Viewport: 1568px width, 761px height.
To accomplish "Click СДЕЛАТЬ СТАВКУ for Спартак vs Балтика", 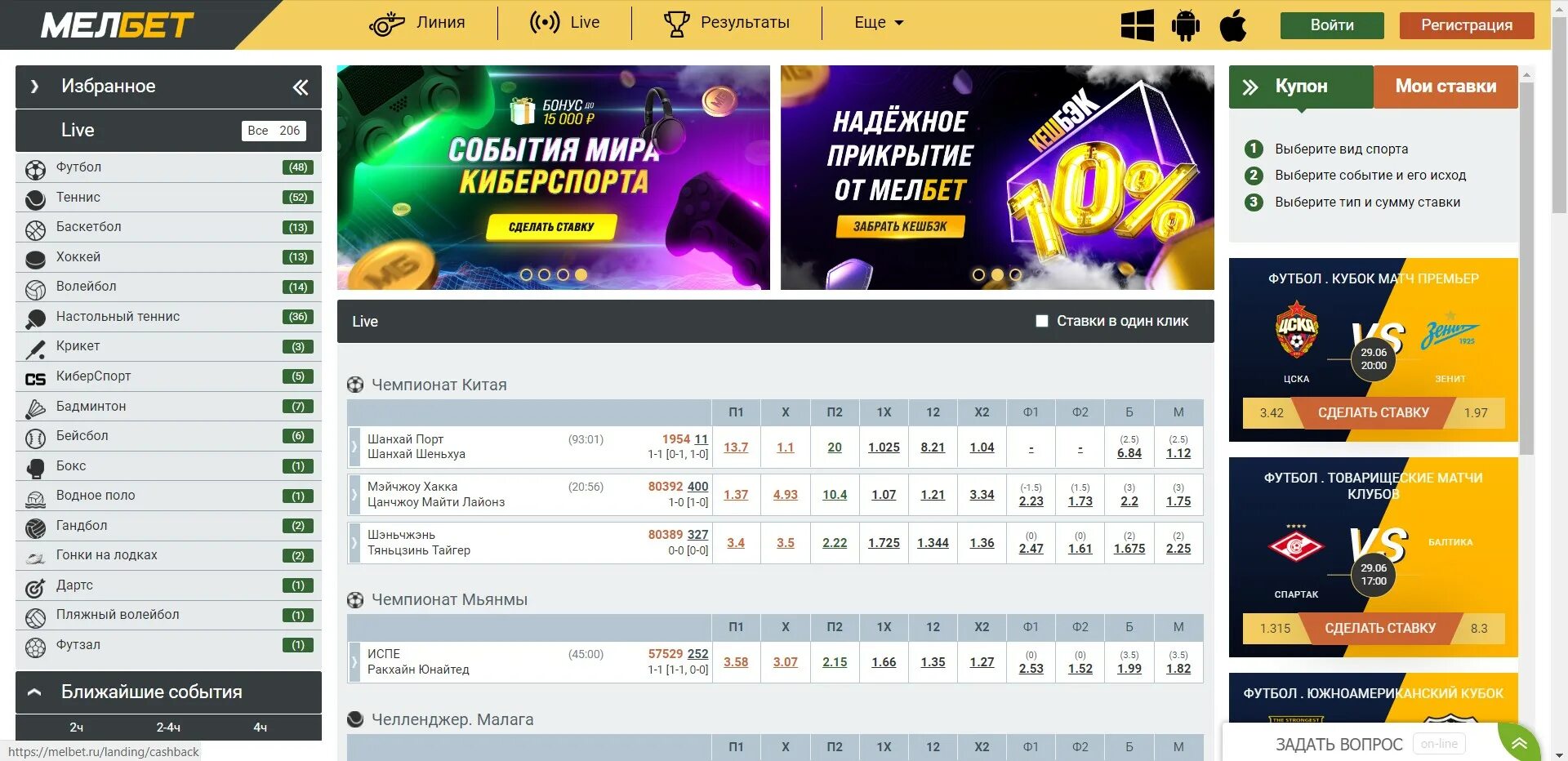I will click(1380, 629).
